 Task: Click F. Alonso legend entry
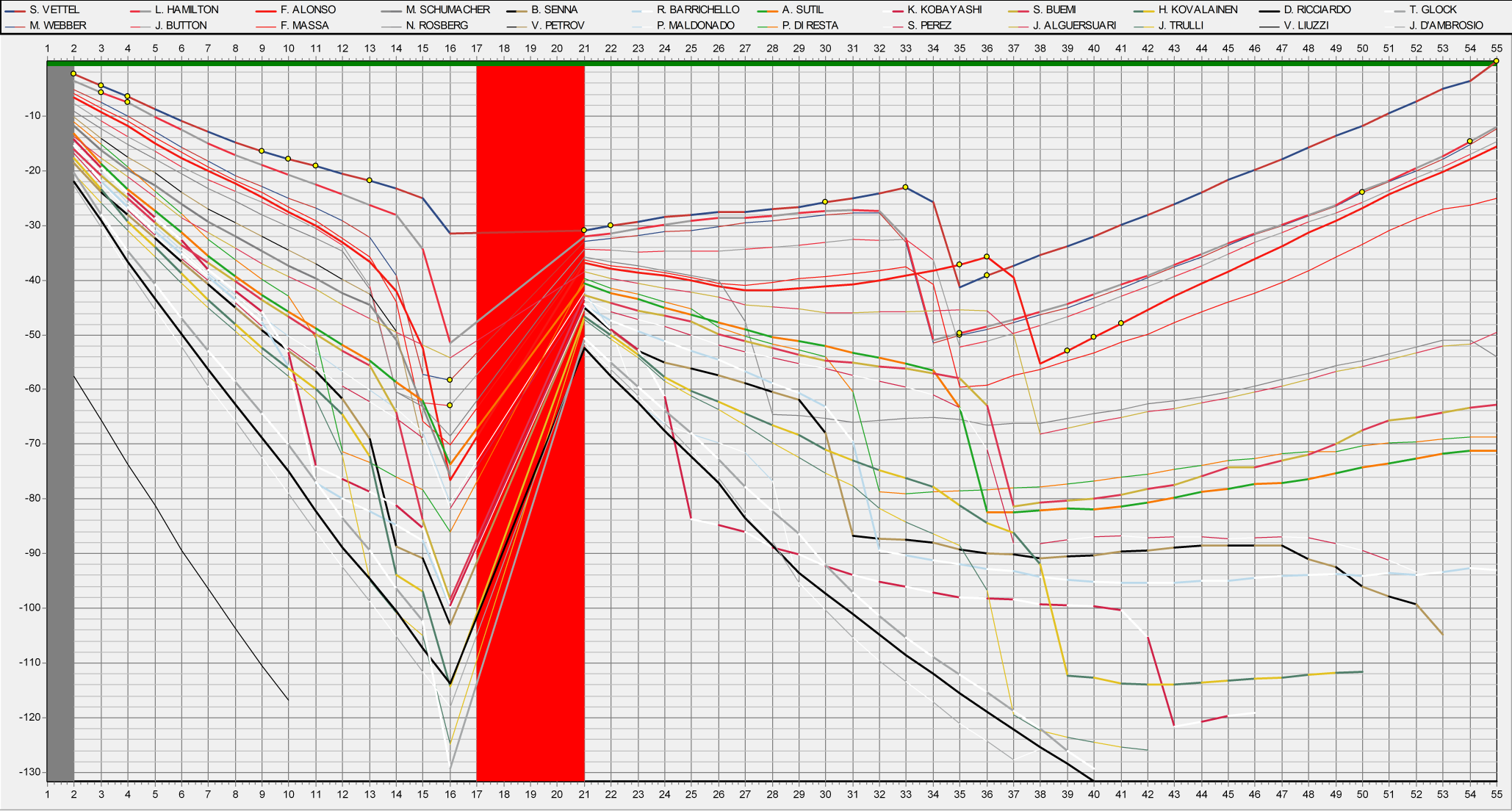click(308, 10)
